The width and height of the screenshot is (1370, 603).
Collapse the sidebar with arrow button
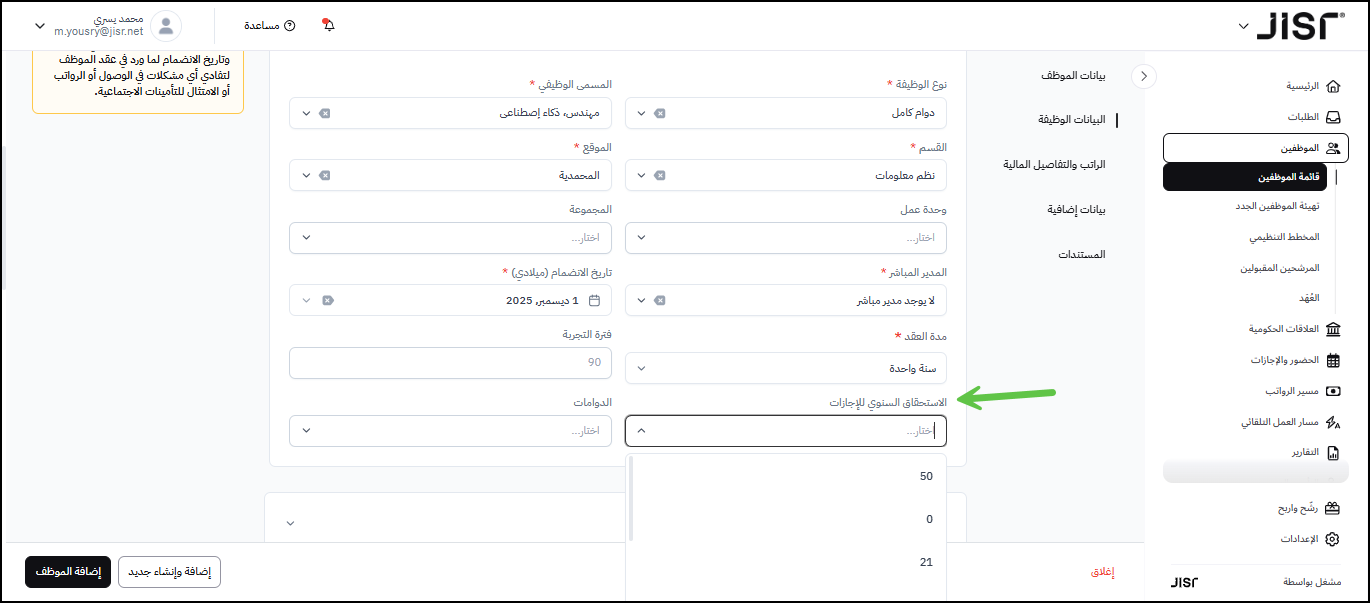point(1143,76)
